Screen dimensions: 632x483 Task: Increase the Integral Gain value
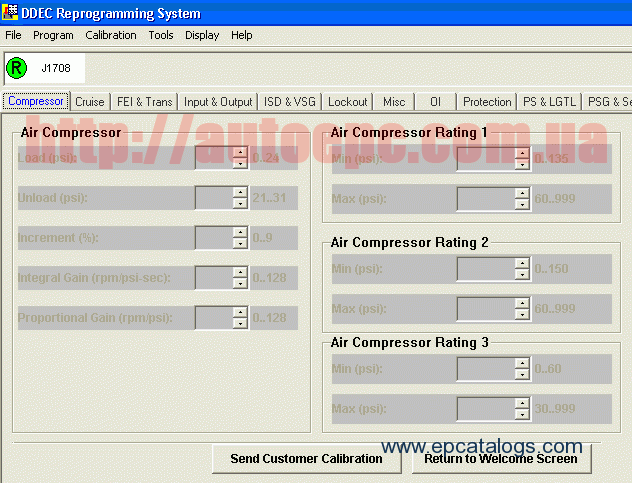[240, 272]
